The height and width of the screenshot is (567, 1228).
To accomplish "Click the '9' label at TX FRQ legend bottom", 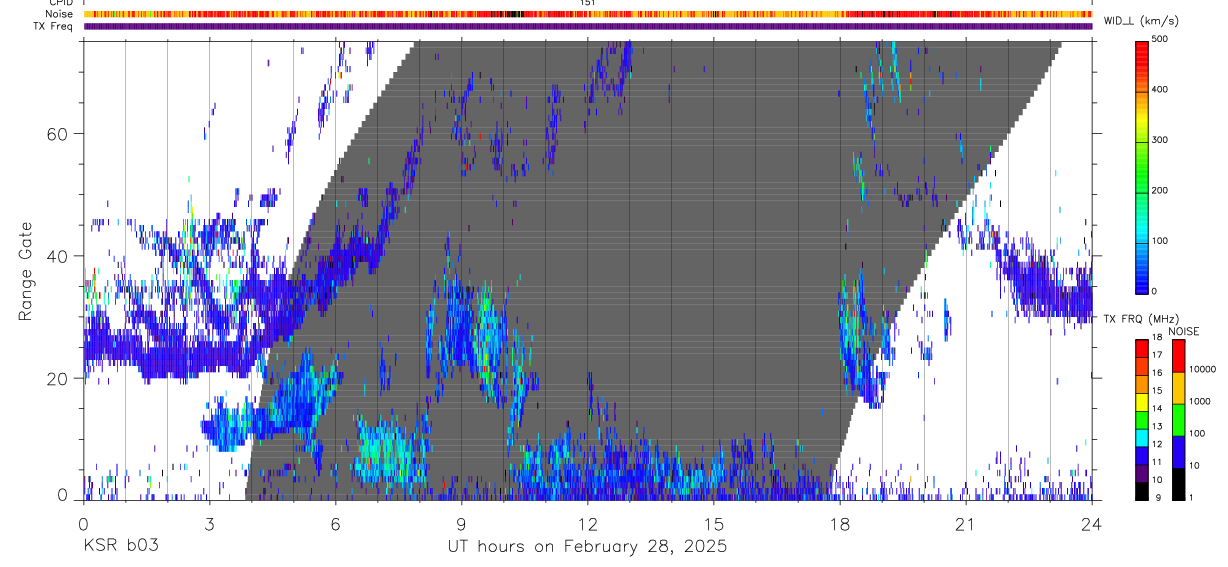I will click(1158, 497).
